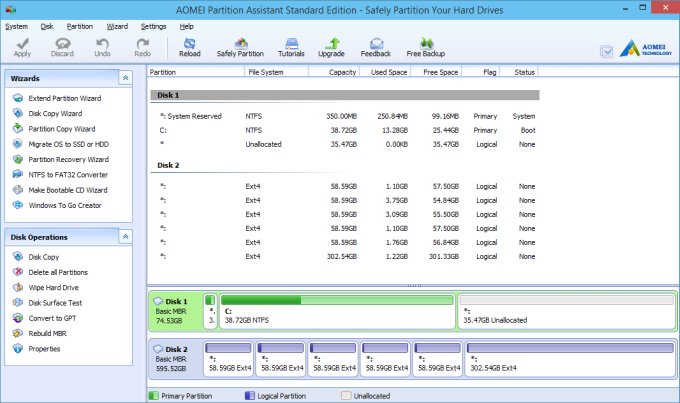Screen dimensions: 680x403
Task: Sort by the Flag column header
Action: pyautogui.click(x=481, y=72)
